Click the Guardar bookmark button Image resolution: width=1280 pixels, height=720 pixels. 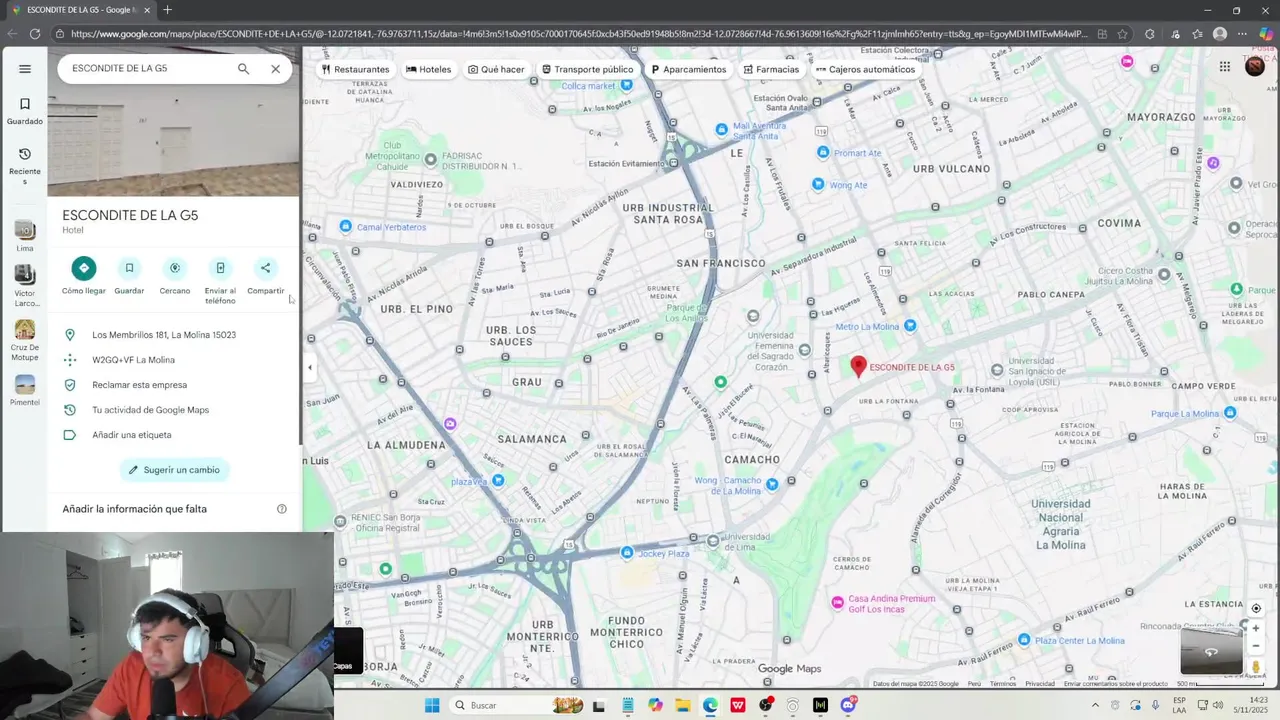[x=129, y=276]
